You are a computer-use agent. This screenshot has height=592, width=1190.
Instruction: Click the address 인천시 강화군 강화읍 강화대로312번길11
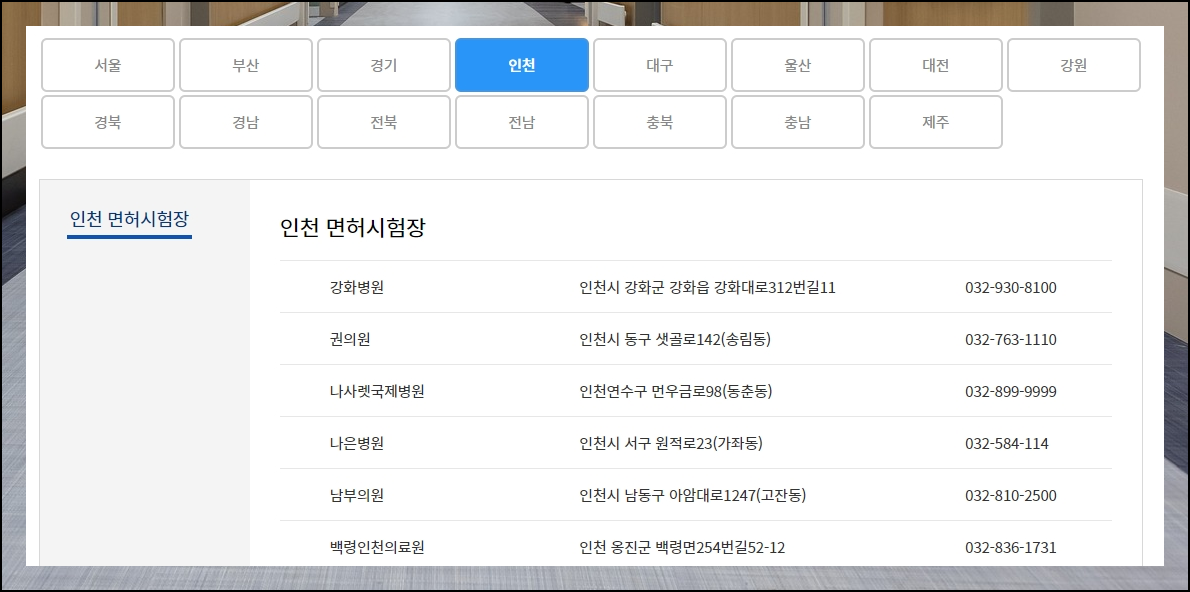point(707,288)
